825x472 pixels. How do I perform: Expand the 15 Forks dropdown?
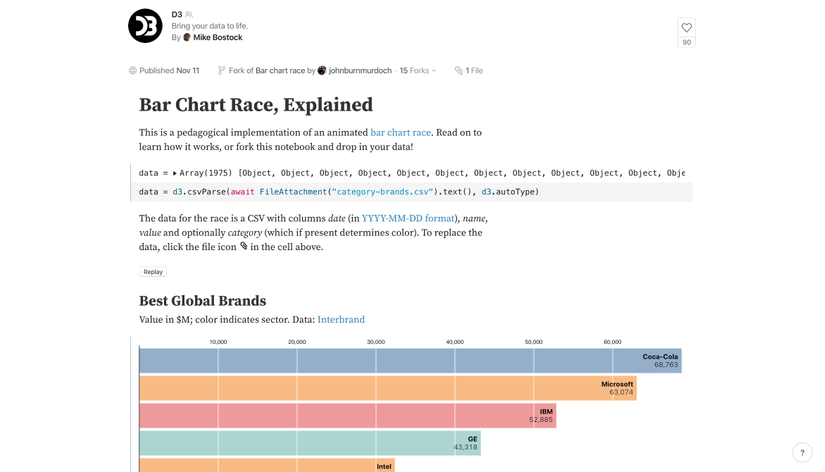pos(418,71)
